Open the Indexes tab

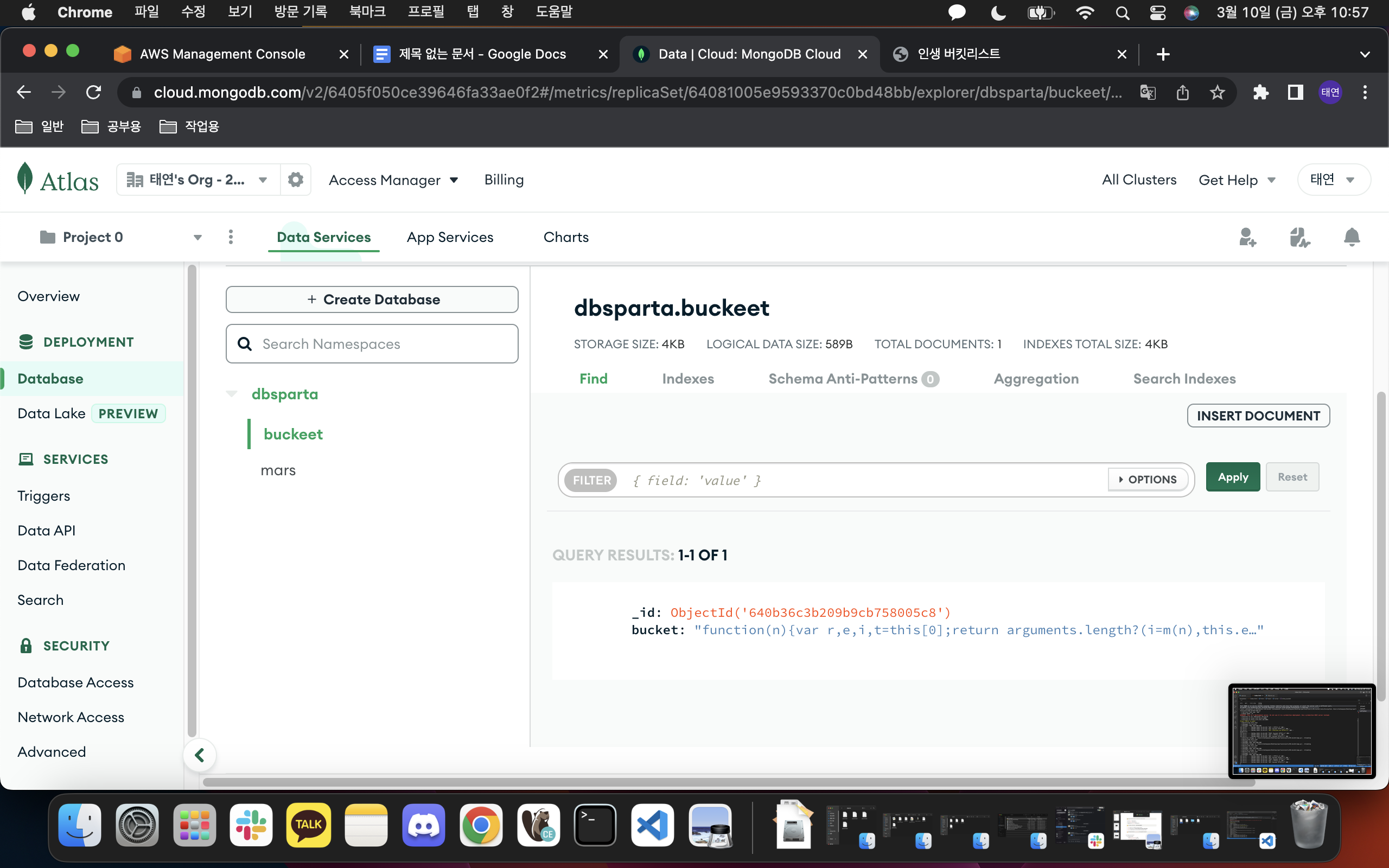[x=687, y=379]
